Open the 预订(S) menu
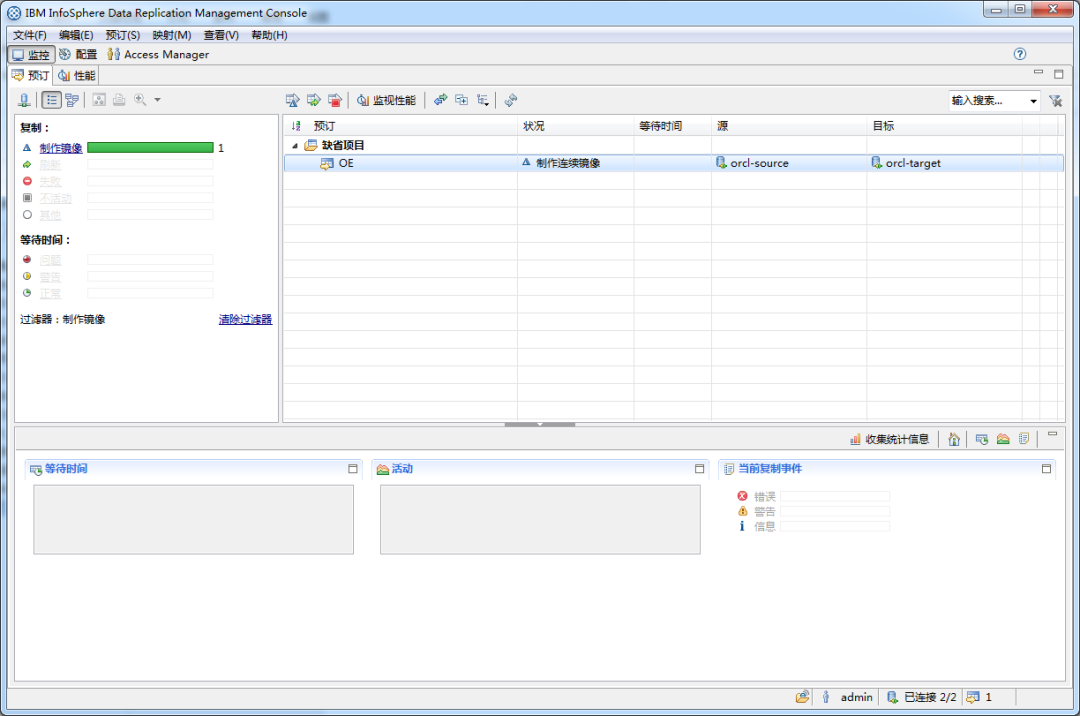Image resolution: width=1080 pixels, height=716 pixels. [x=123, y=35]
